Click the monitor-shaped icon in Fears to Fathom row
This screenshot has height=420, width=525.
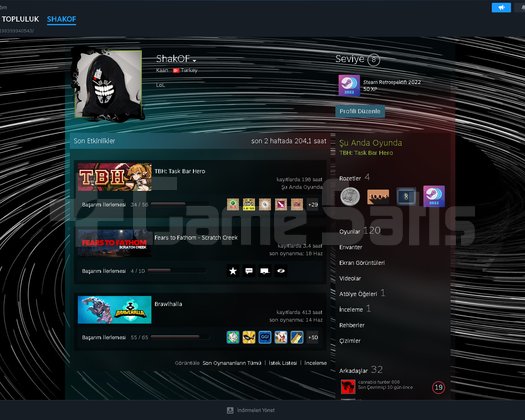pos(265,271)
